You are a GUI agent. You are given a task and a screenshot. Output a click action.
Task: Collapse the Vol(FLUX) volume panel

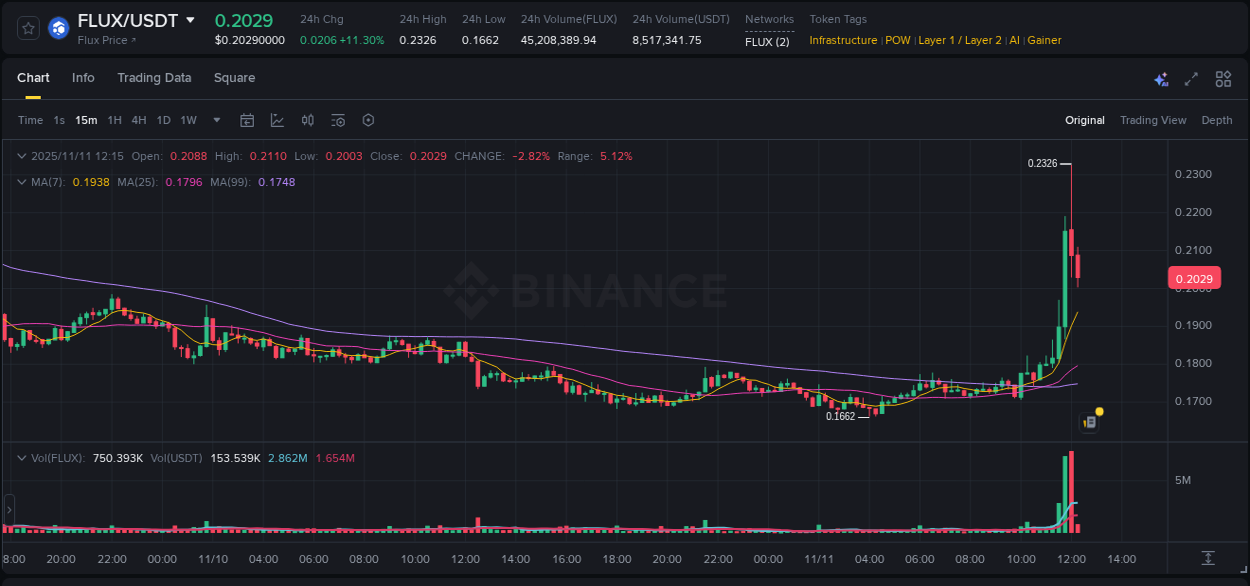point(20,456)
